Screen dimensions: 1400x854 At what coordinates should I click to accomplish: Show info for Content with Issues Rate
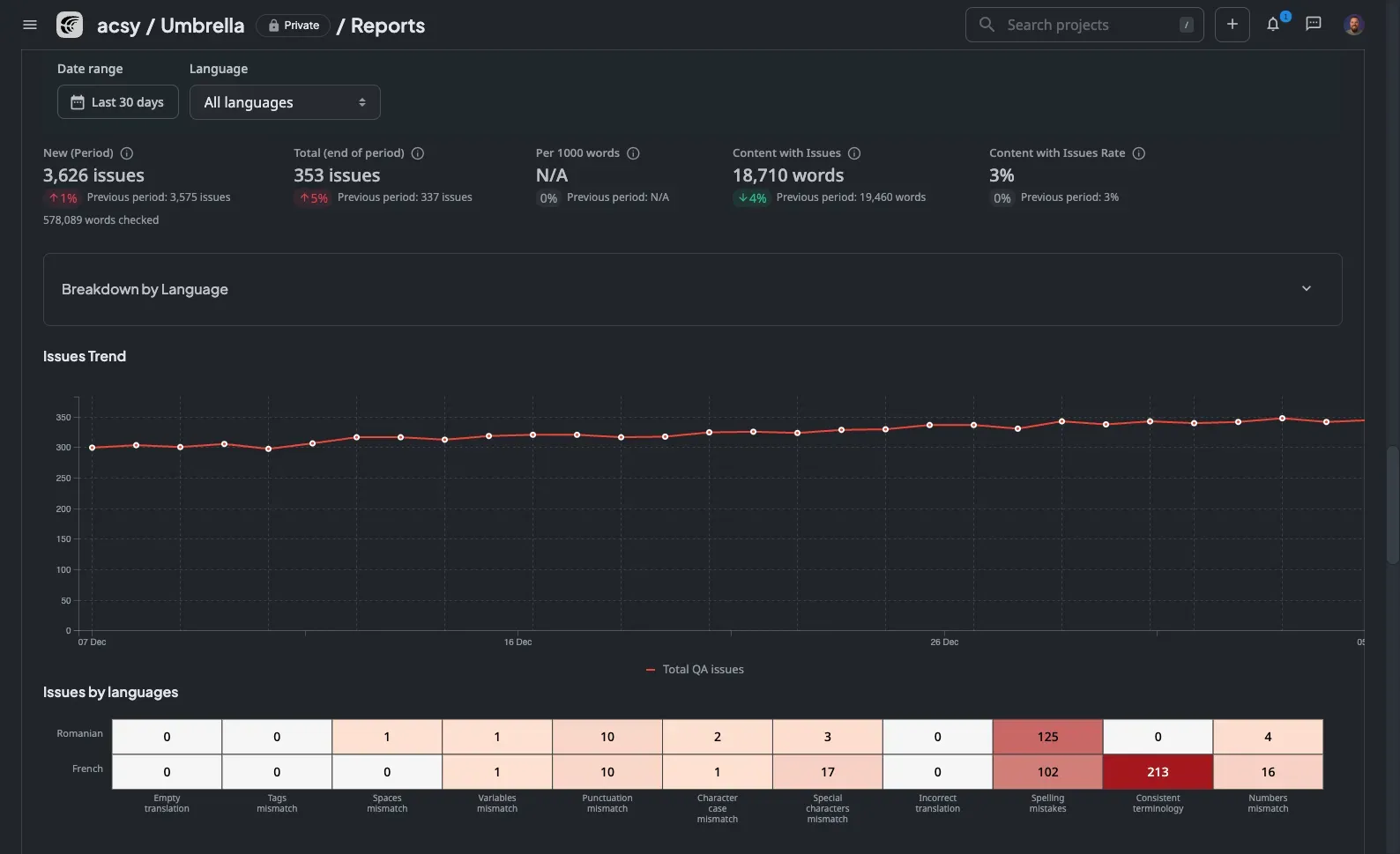(x=1138, y=153)
